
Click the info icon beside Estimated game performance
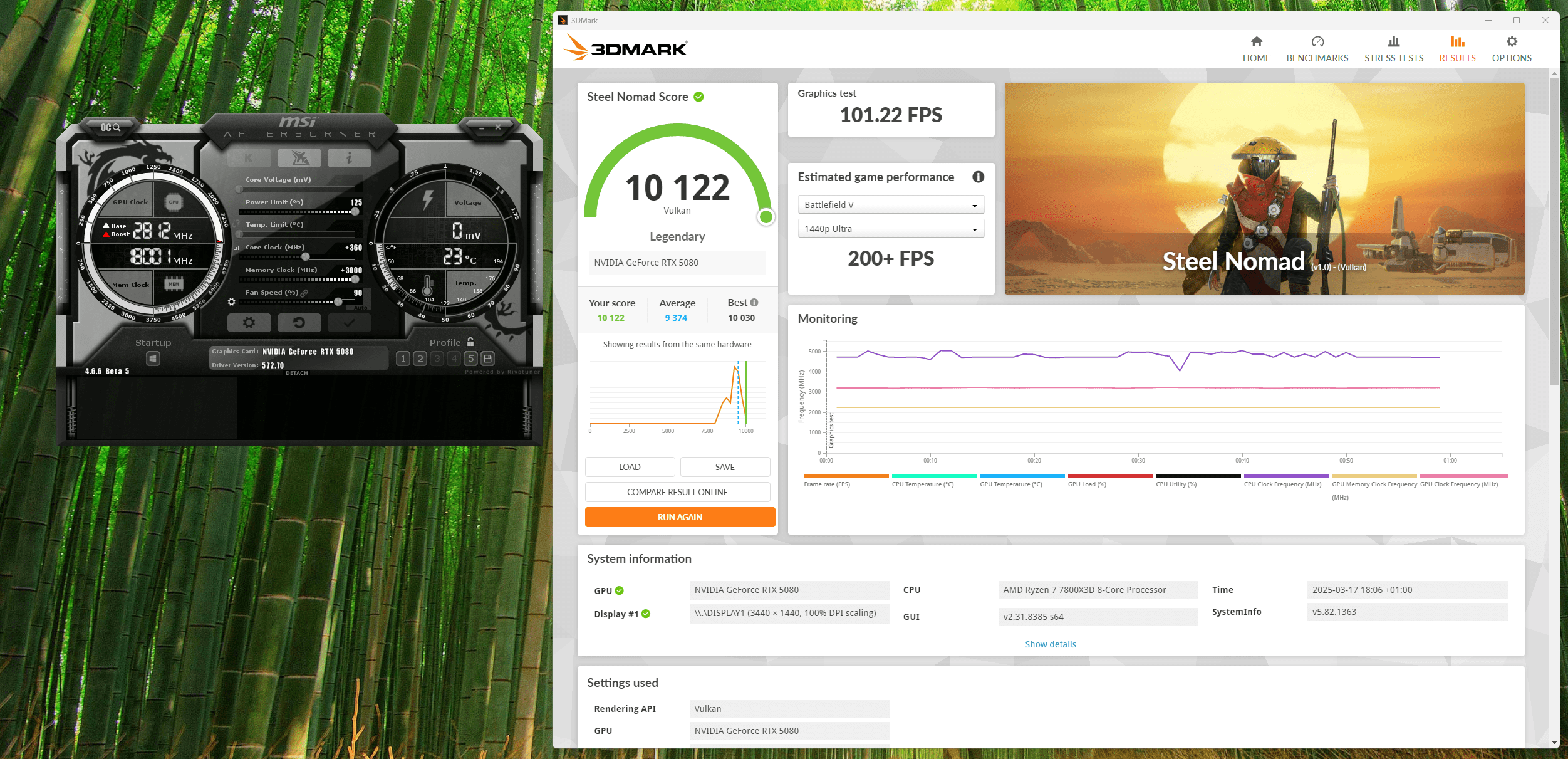(x=978, y=177)
